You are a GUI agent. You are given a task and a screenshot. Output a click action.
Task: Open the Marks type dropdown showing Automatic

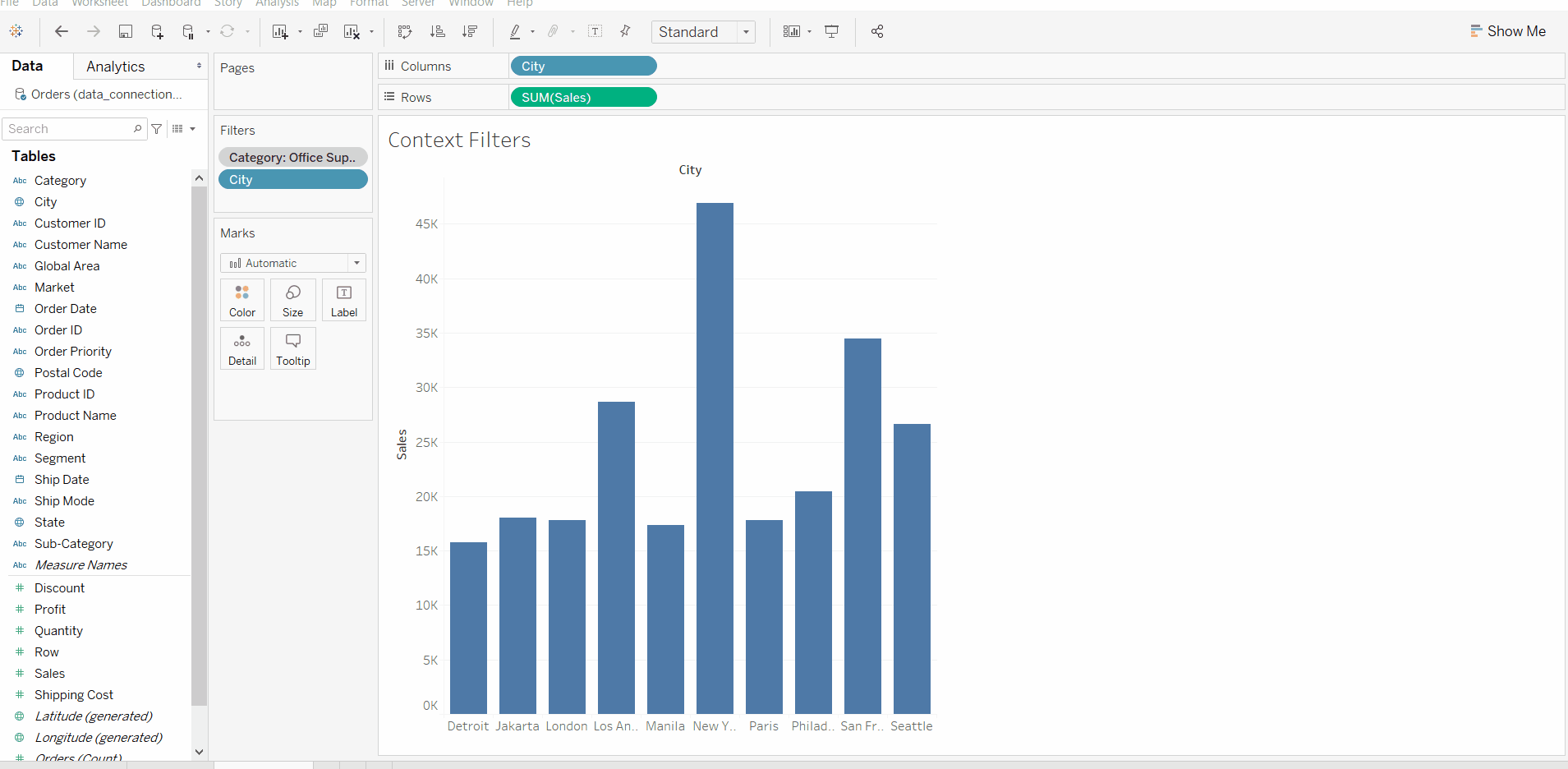(356, 263)
